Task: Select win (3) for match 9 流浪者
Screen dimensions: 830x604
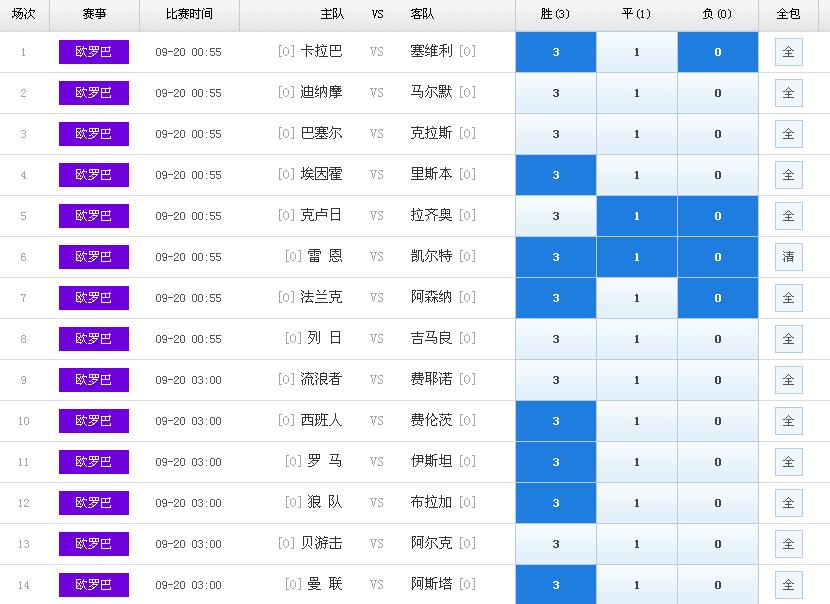Action: pos(556,380)
